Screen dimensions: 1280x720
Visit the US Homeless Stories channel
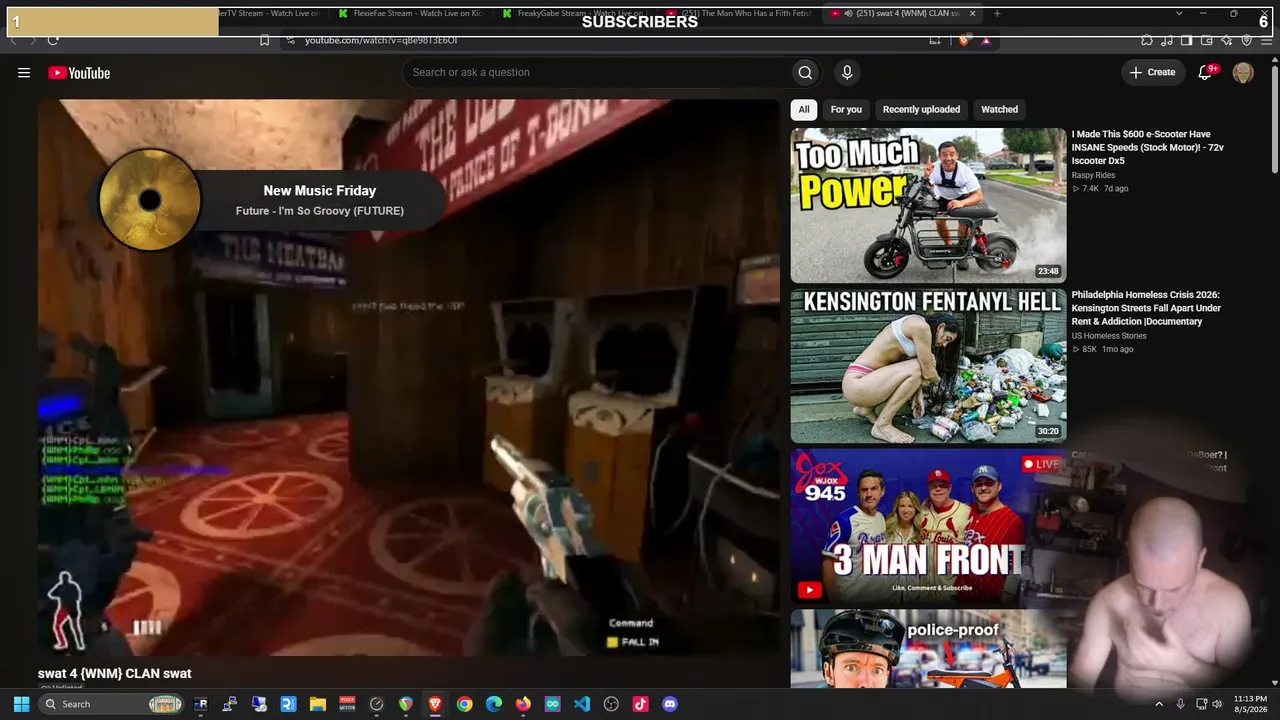(1109, 336)
